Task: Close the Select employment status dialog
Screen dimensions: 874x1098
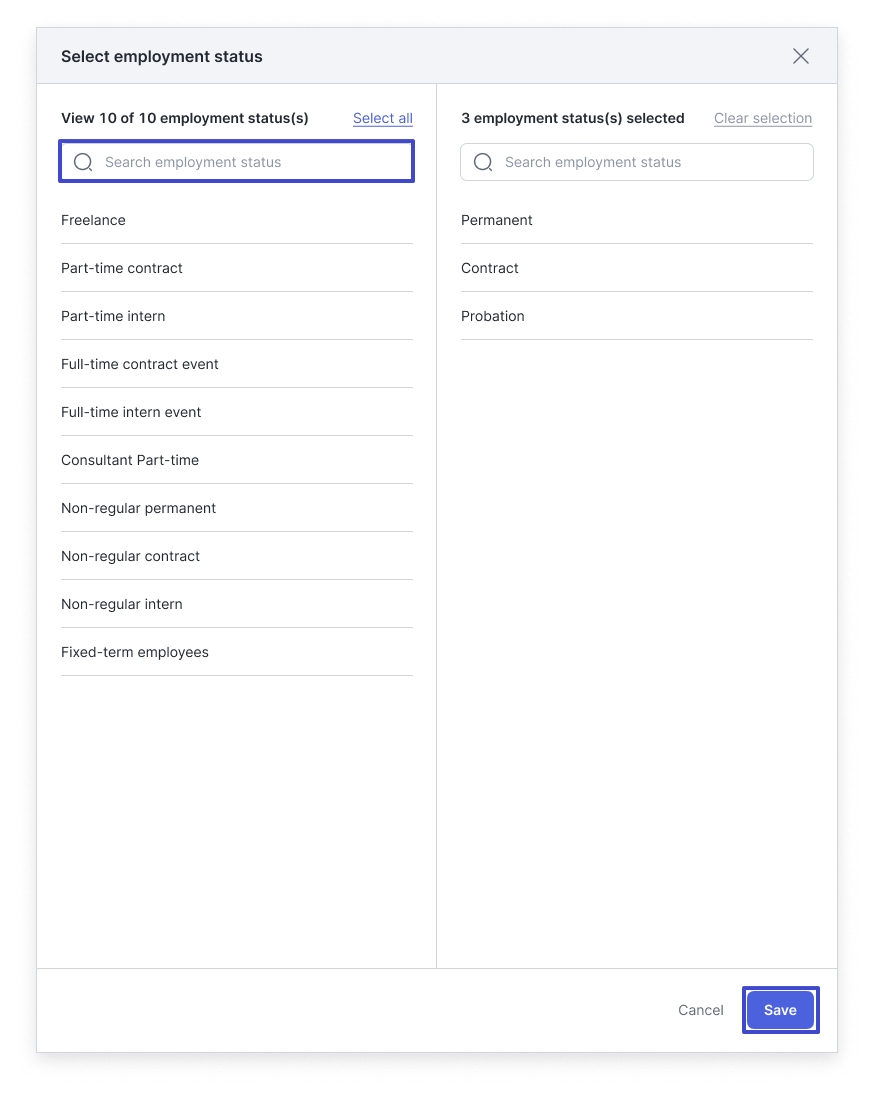Action: pyautogui.click(x=800, y=56)
